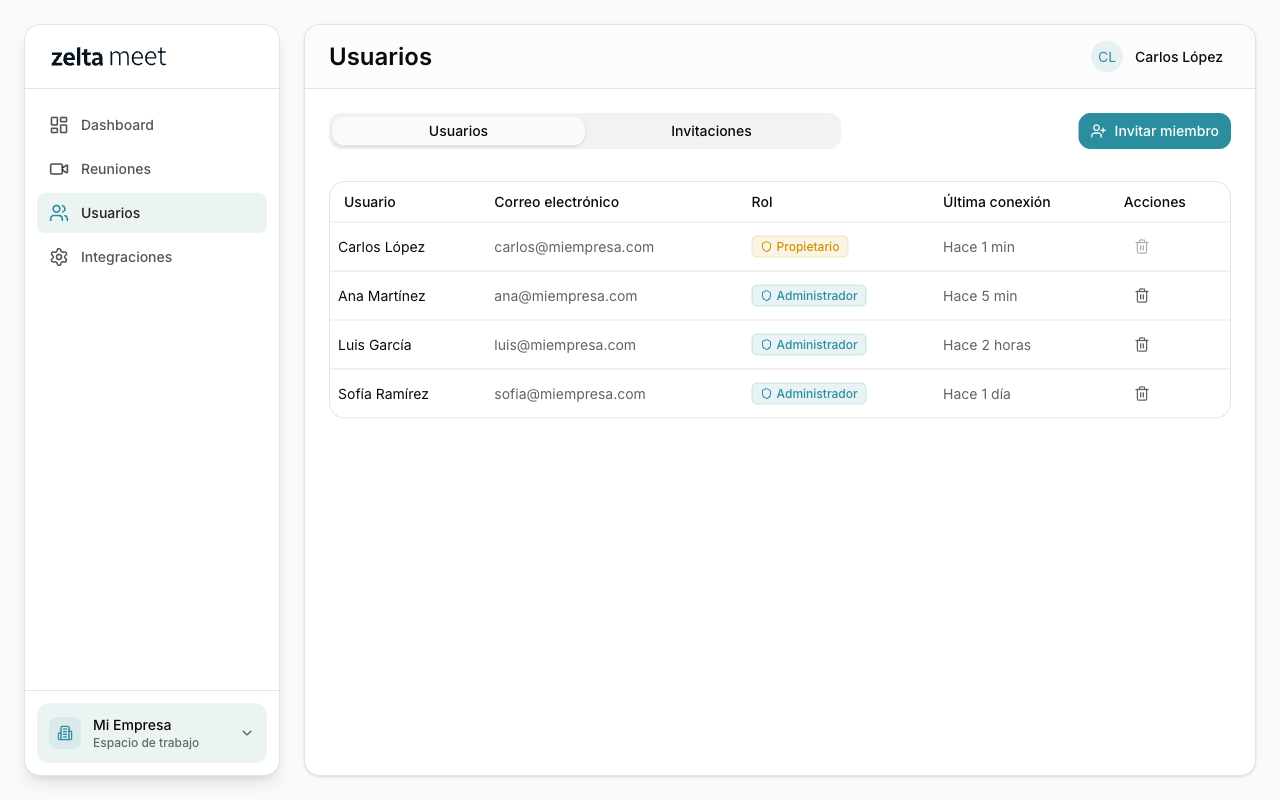
Task: Delete Ana Martínez using her trash icon
Action: point(1141,295)
